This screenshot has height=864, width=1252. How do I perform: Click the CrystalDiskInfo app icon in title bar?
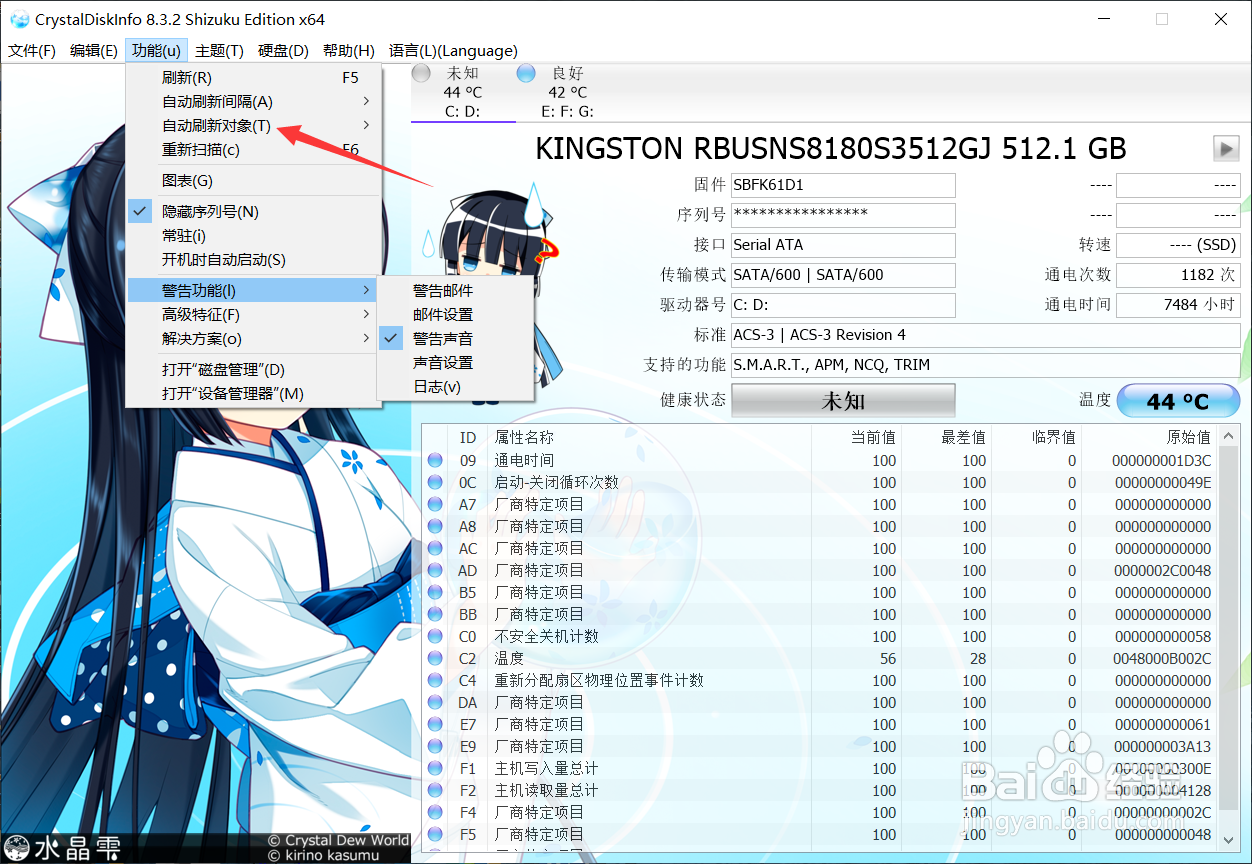coord(20,19)
